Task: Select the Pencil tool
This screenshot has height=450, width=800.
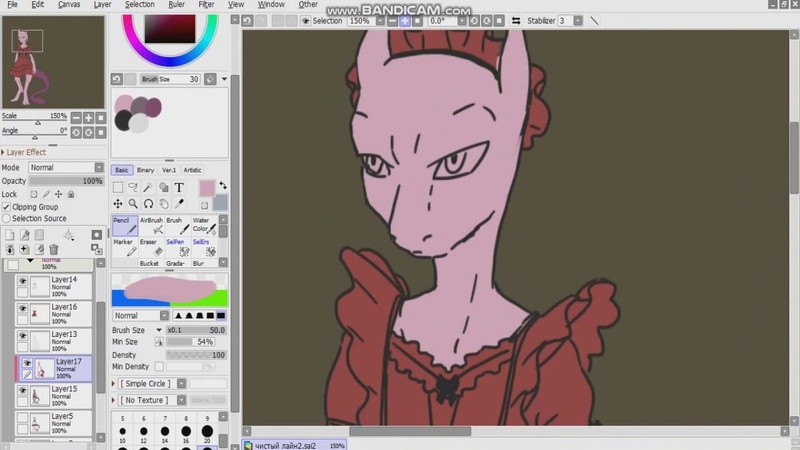Action: click(125, 225)
